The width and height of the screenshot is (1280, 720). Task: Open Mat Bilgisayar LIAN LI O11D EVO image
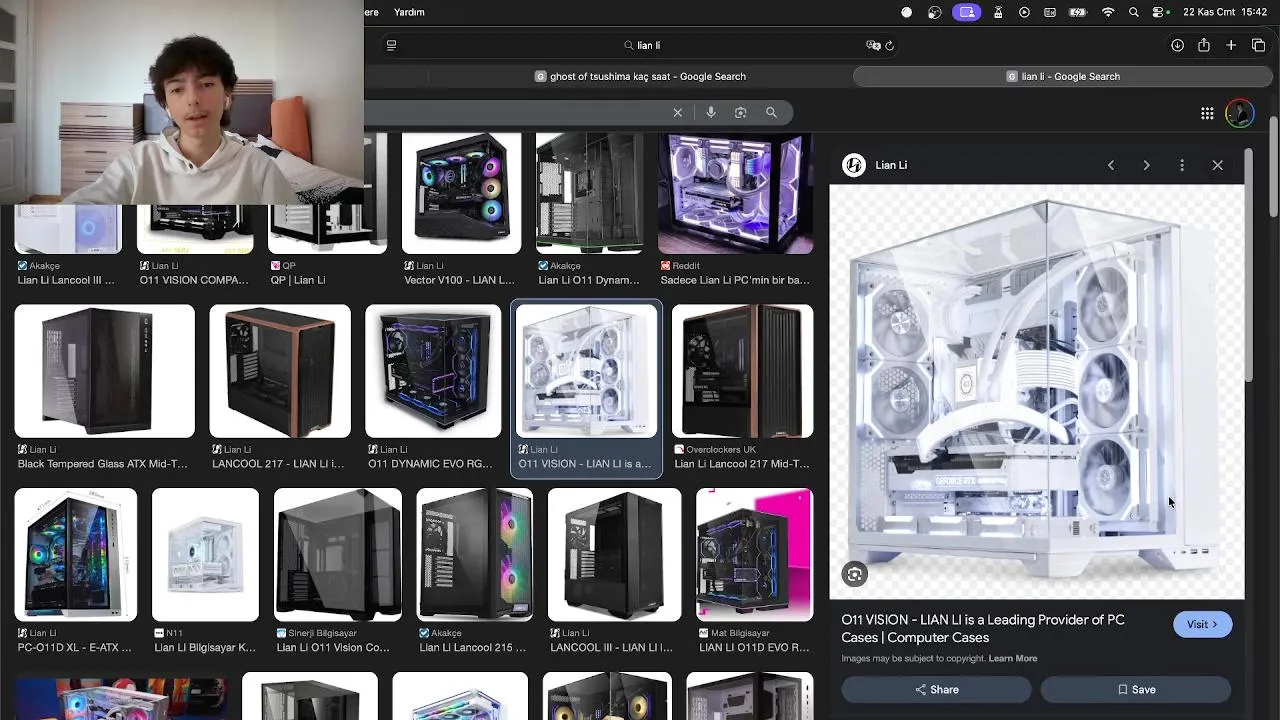pos(755,555)
